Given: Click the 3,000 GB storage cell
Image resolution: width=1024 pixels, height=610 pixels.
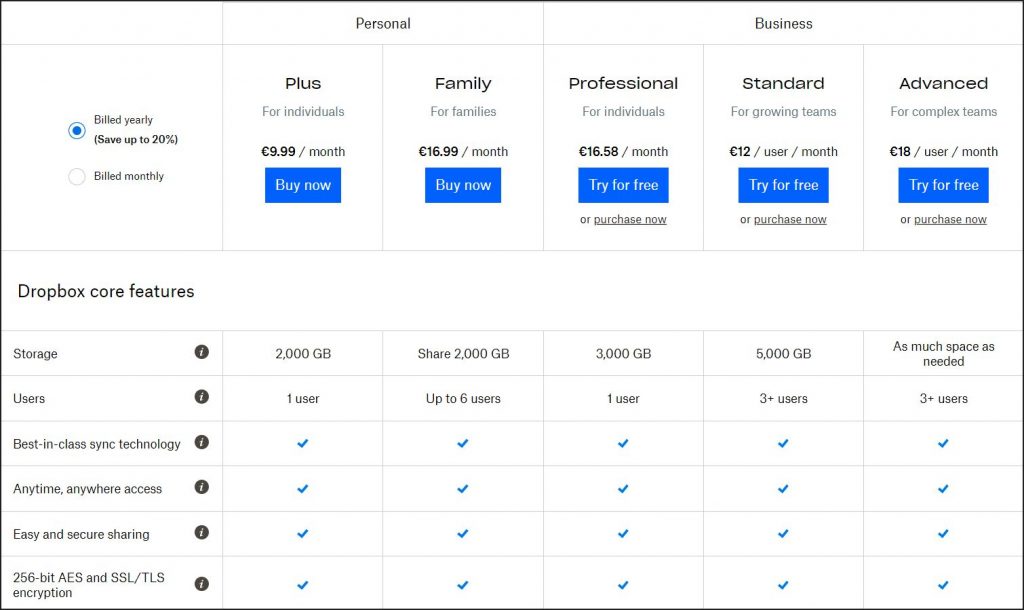Looking at the screenshot, I should (x=623, y=354).
